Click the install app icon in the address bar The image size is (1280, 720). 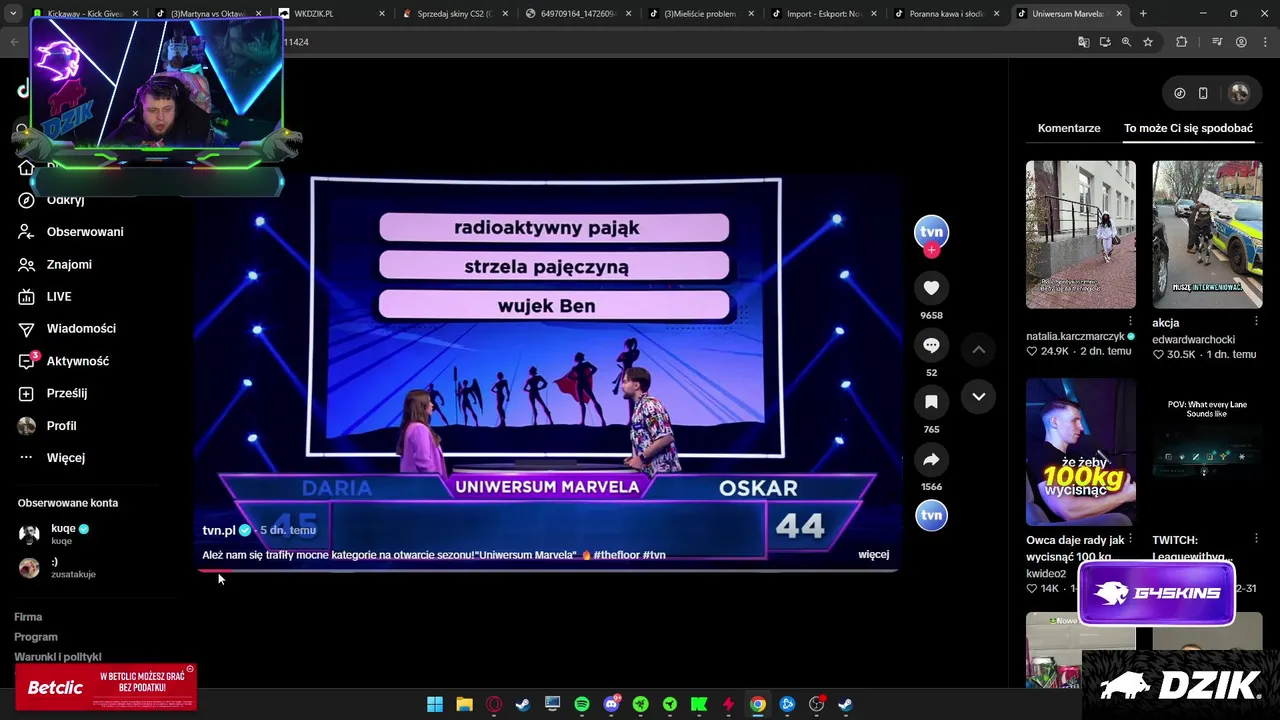1105,42
